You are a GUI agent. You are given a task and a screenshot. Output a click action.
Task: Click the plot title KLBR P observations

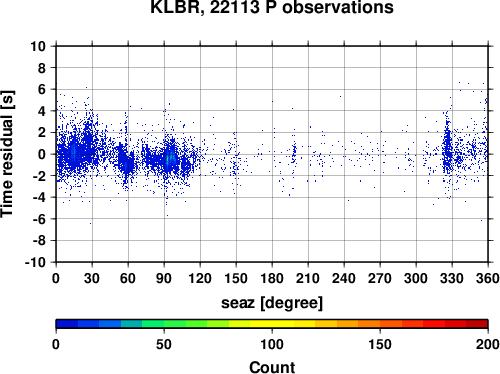point(272,7)
